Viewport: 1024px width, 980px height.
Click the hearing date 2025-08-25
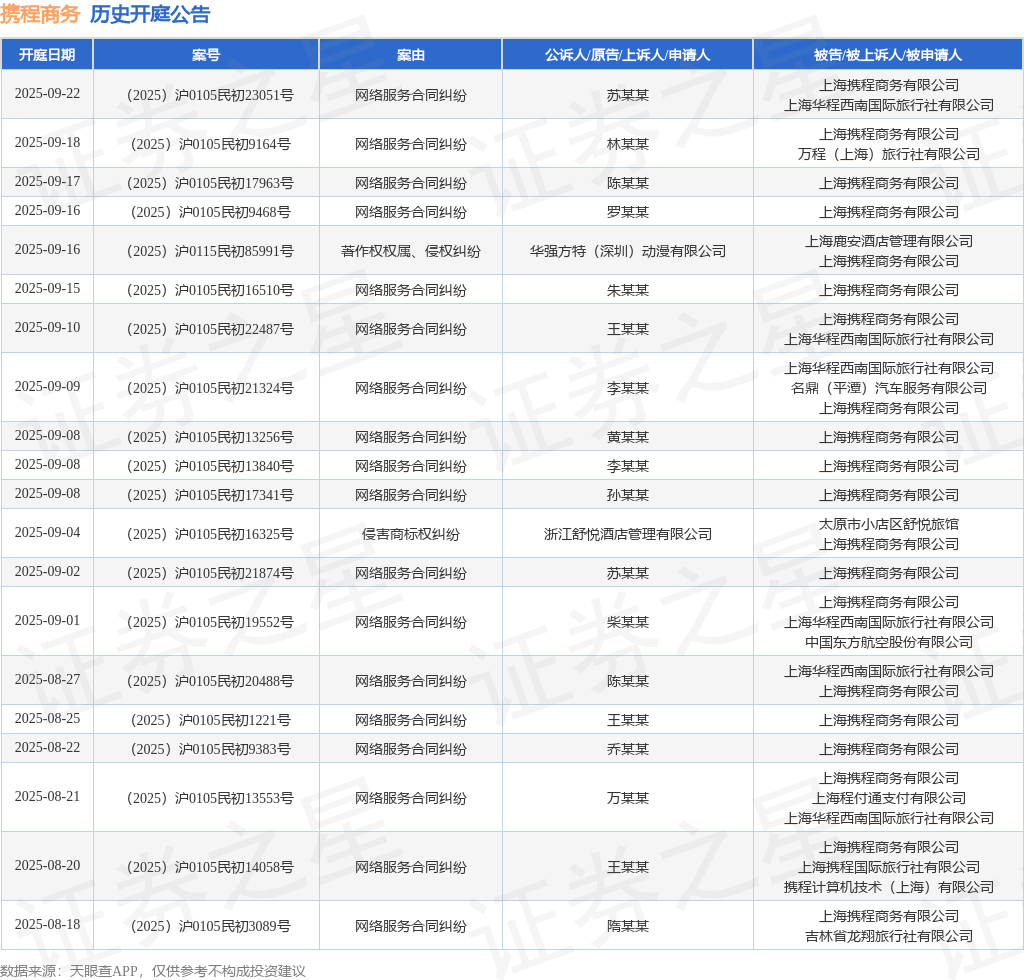coord(47,718)
